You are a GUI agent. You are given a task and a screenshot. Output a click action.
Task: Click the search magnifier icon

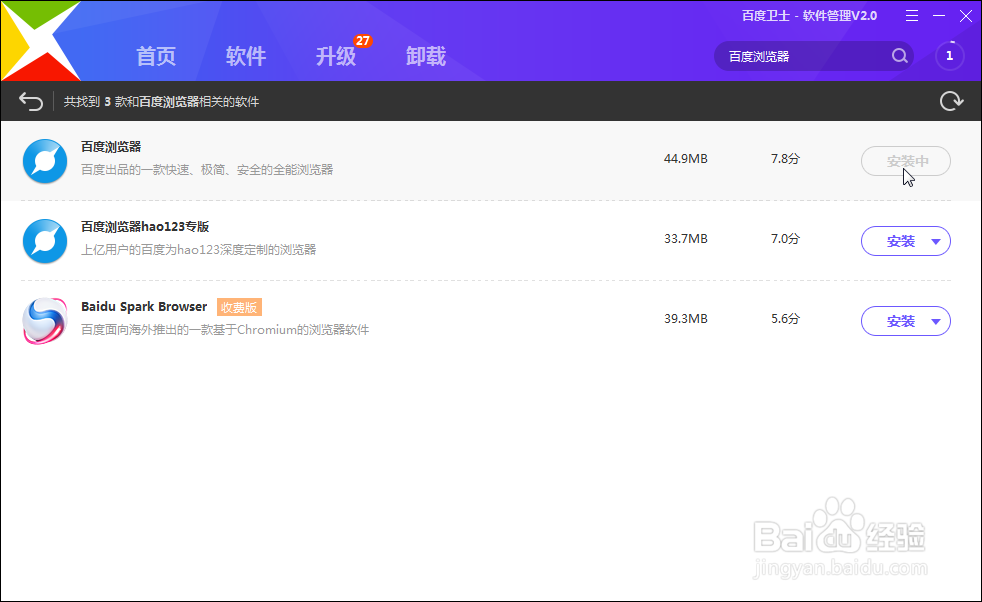pos(899,56)
